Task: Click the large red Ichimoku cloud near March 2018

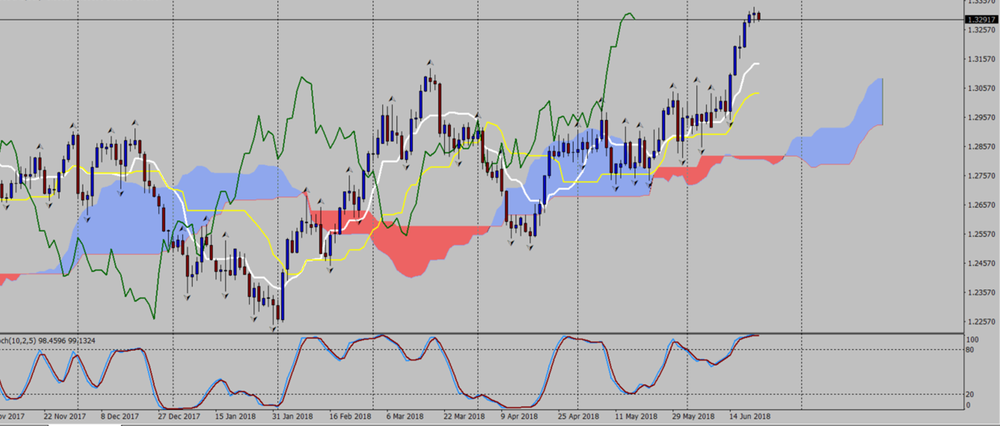Action: (x=418, y=249)
